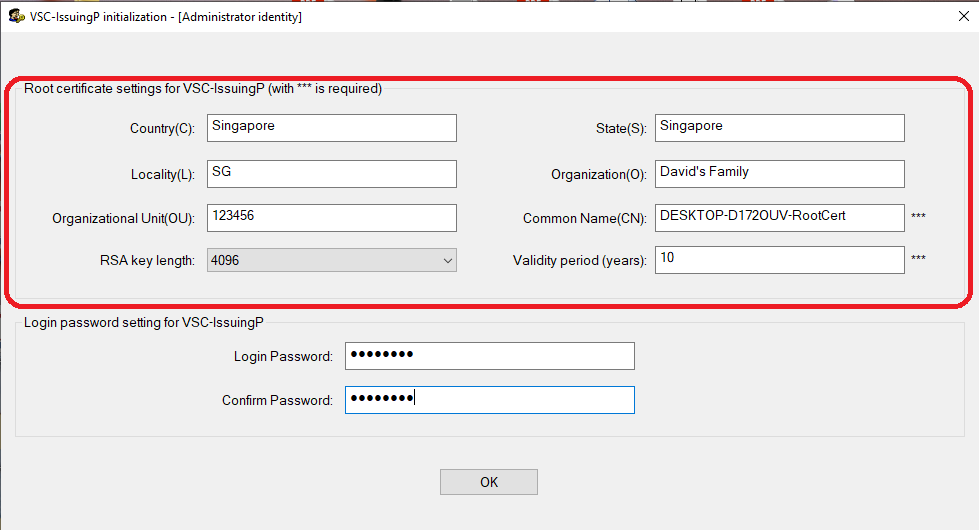
Task: Click the Common Name(CN) text box
Action: click(x=779, y=217)
